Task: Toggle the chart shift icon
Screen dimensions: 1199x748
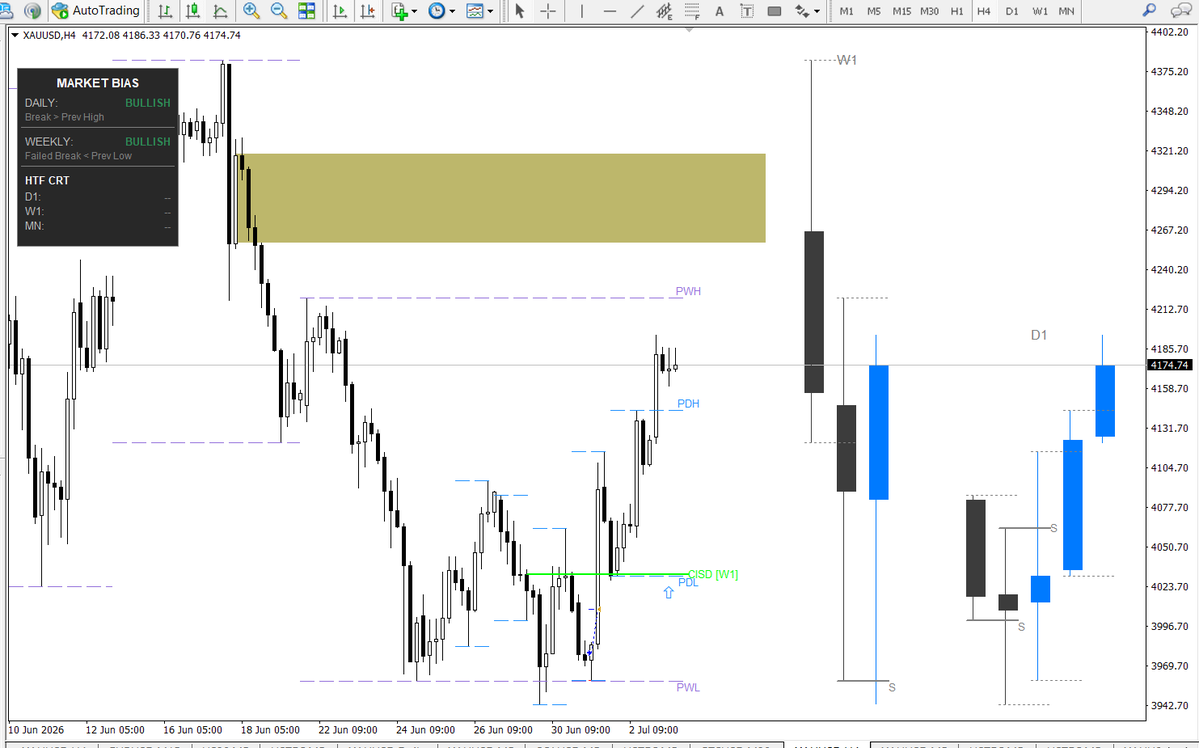Action: pos(368,11)
